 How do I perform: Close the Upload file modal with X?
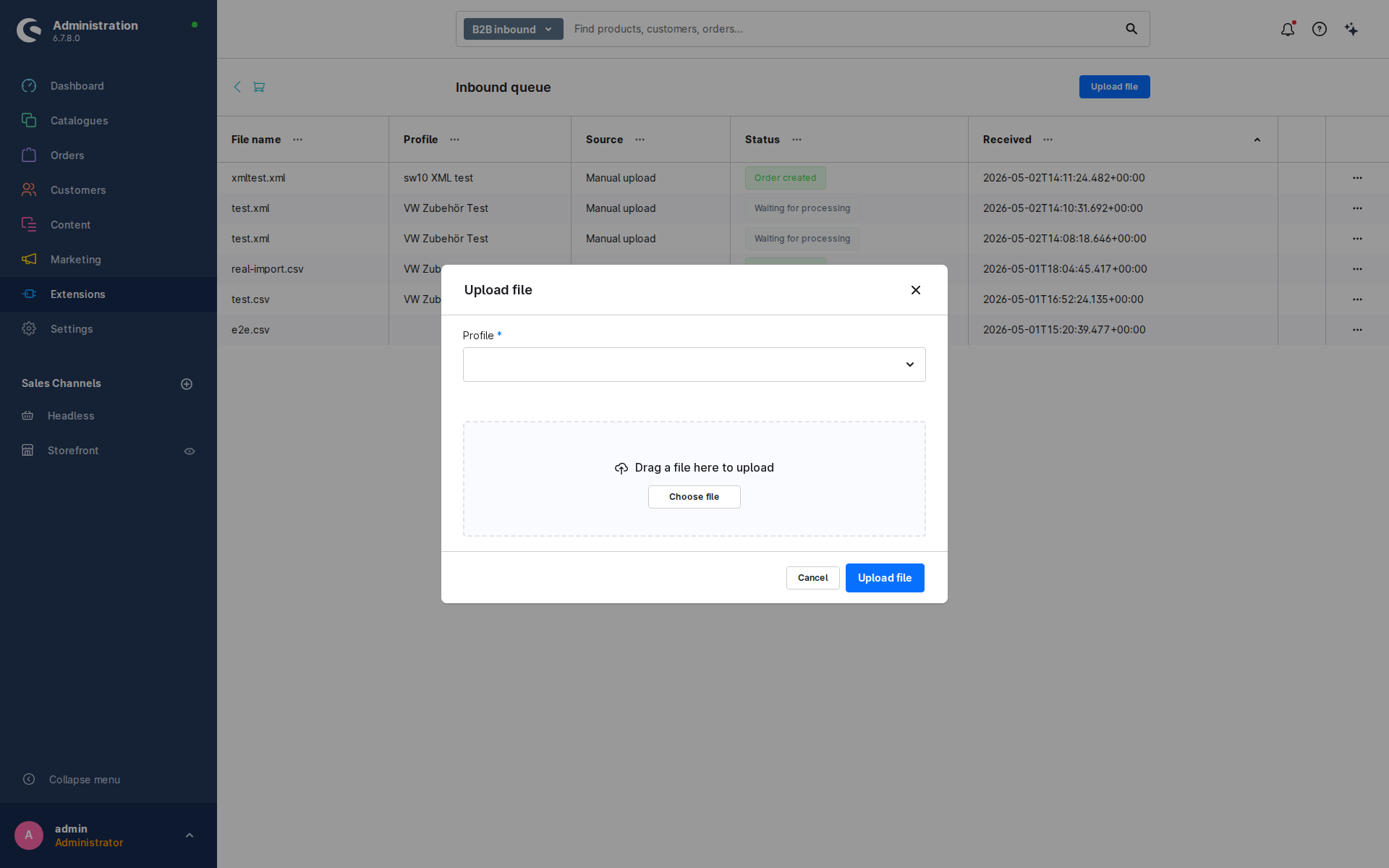(916, 290)
